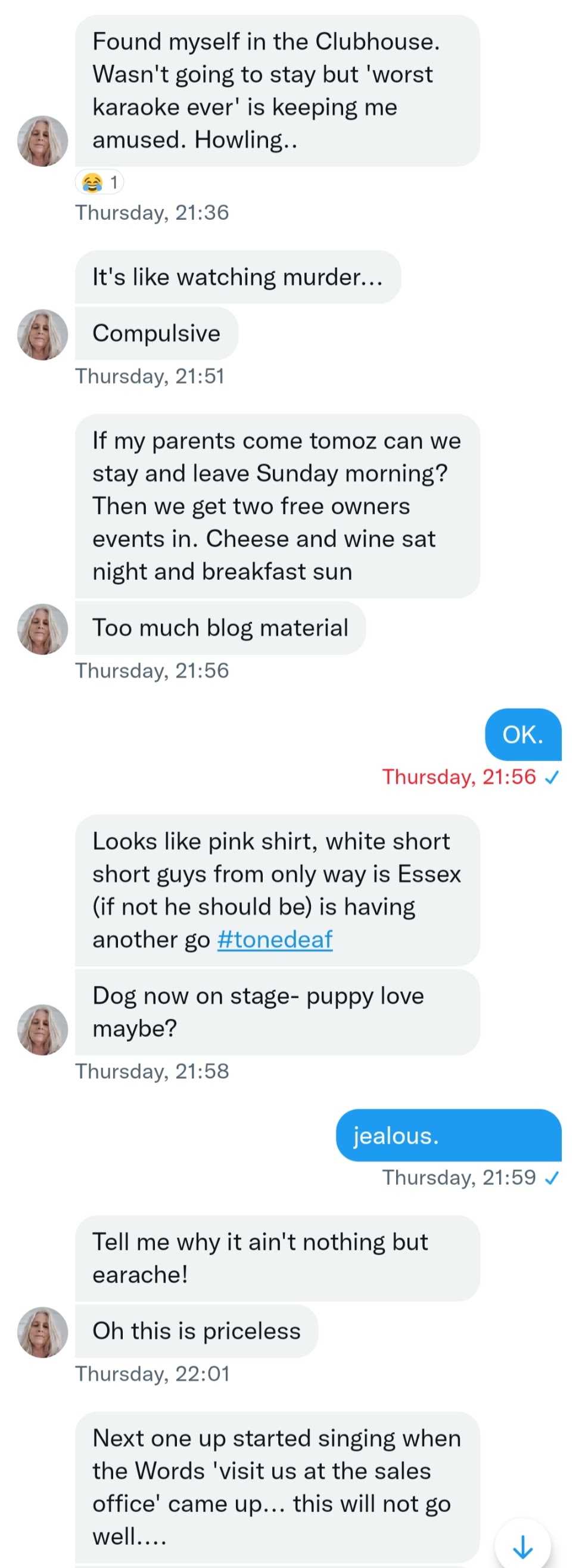Tap the avatar beside "Oh this is priceless"
The width and height of the screenshot is (579, 1568).
click(x=42, y=1332)
